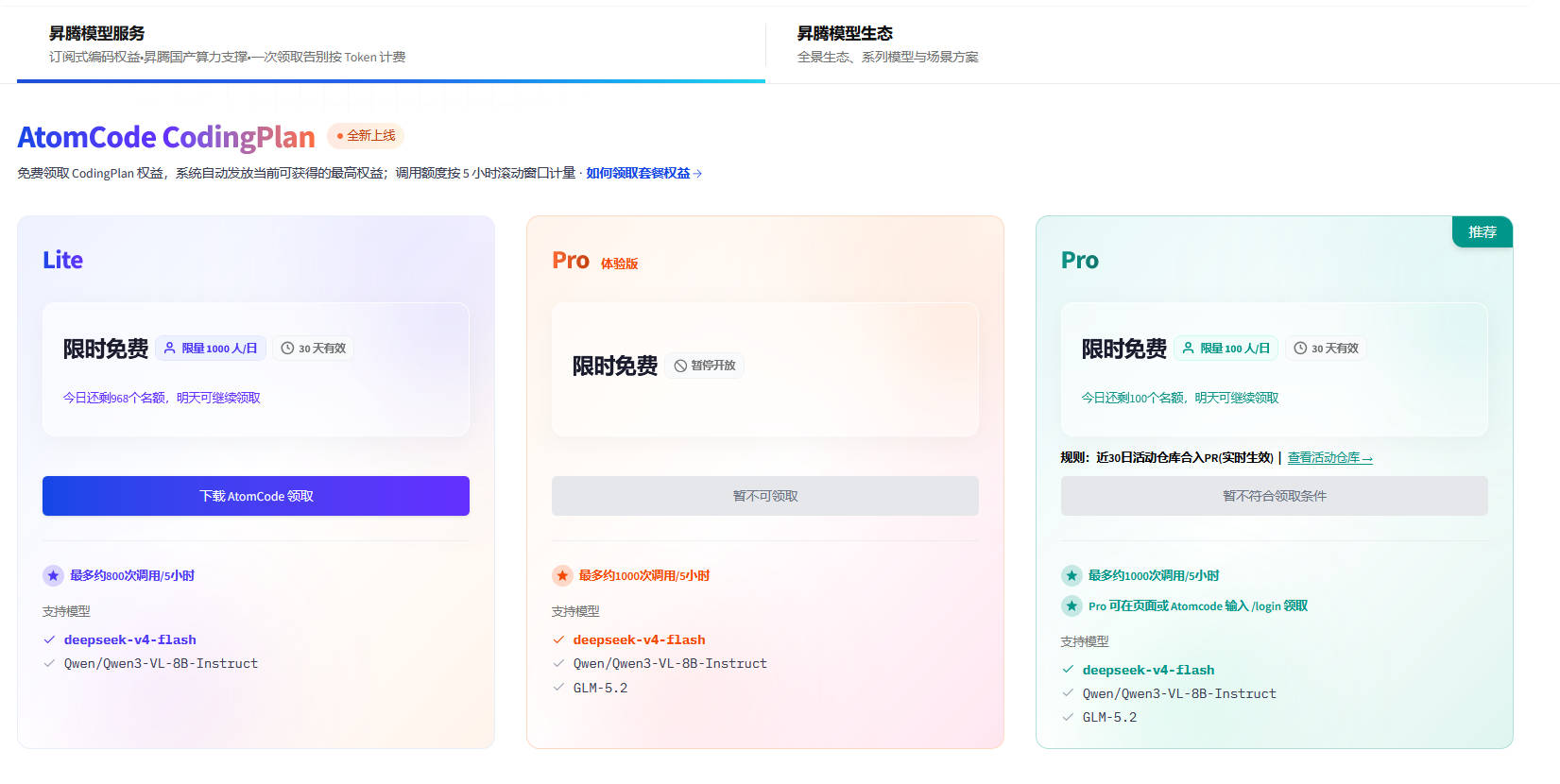The height and width of the screenshot is (784, 1560).
Task: Click person icon in 限量 1000 人/日 badge
Action: click(170, 349)
